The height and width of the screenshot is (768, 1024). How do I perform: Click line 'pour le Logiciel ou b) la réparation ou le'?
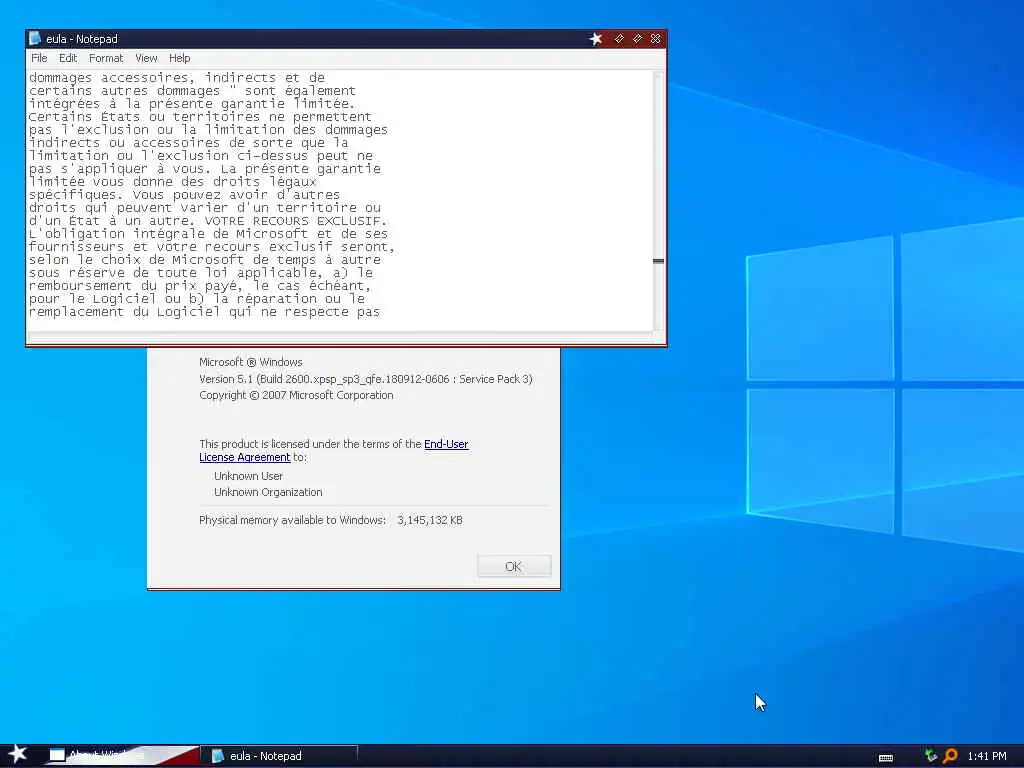click(197, 300)
